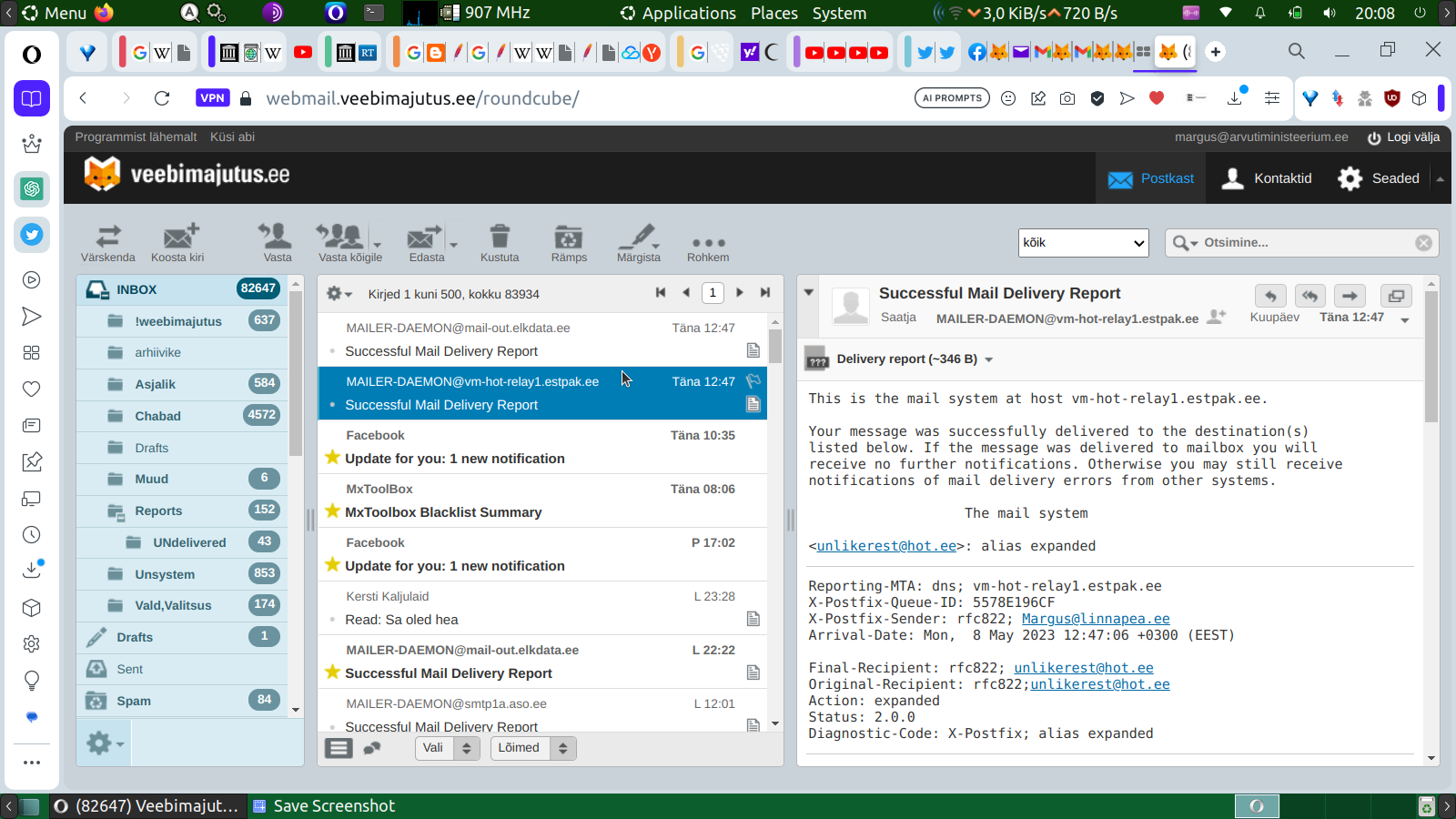Toggle flag on the selected estpak.ee message
The height and width of the screenshot is (819, 1456).
753,381
